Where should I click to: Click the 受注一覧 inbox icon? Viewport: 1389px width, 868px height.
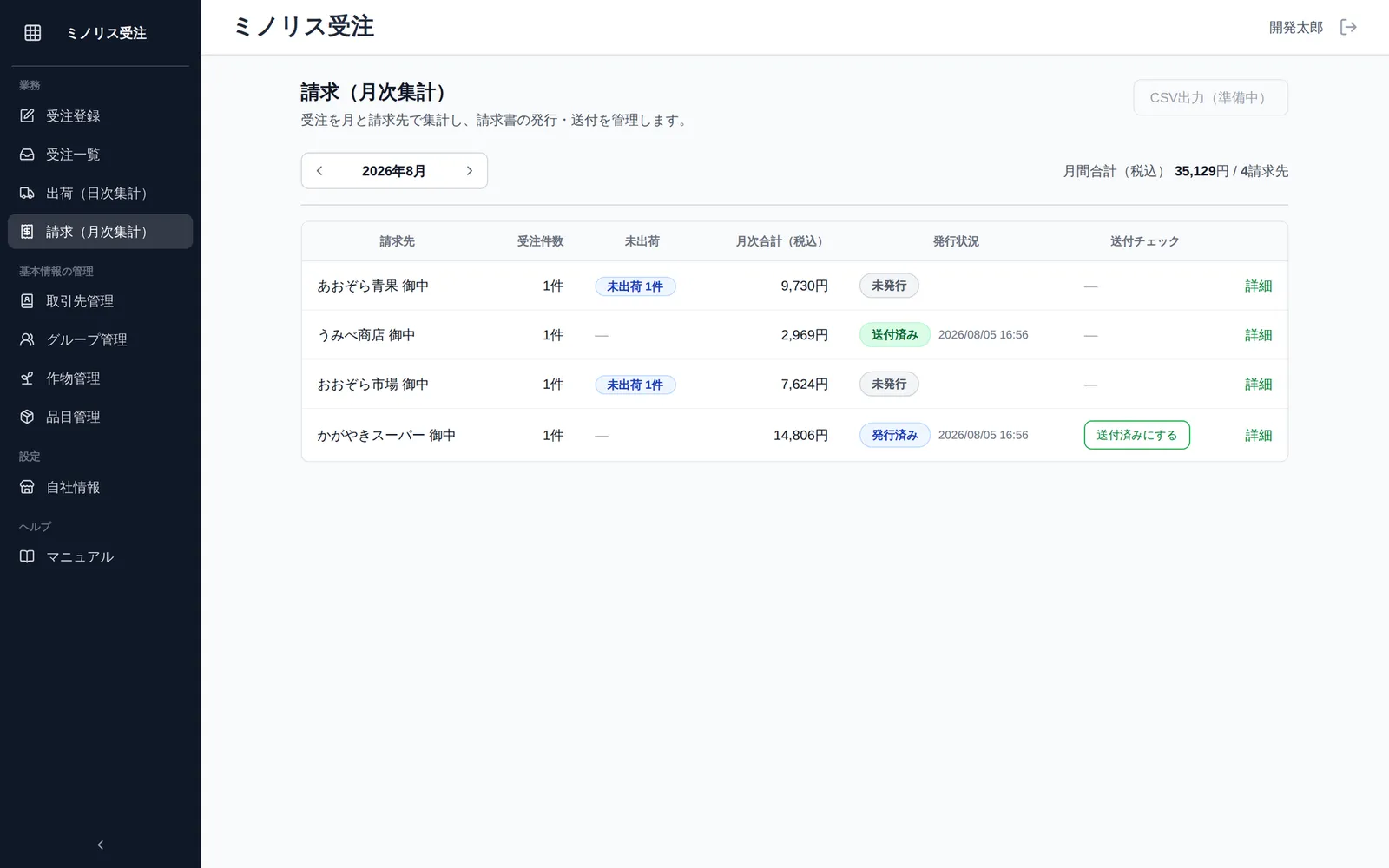click(x=27, y=155)
